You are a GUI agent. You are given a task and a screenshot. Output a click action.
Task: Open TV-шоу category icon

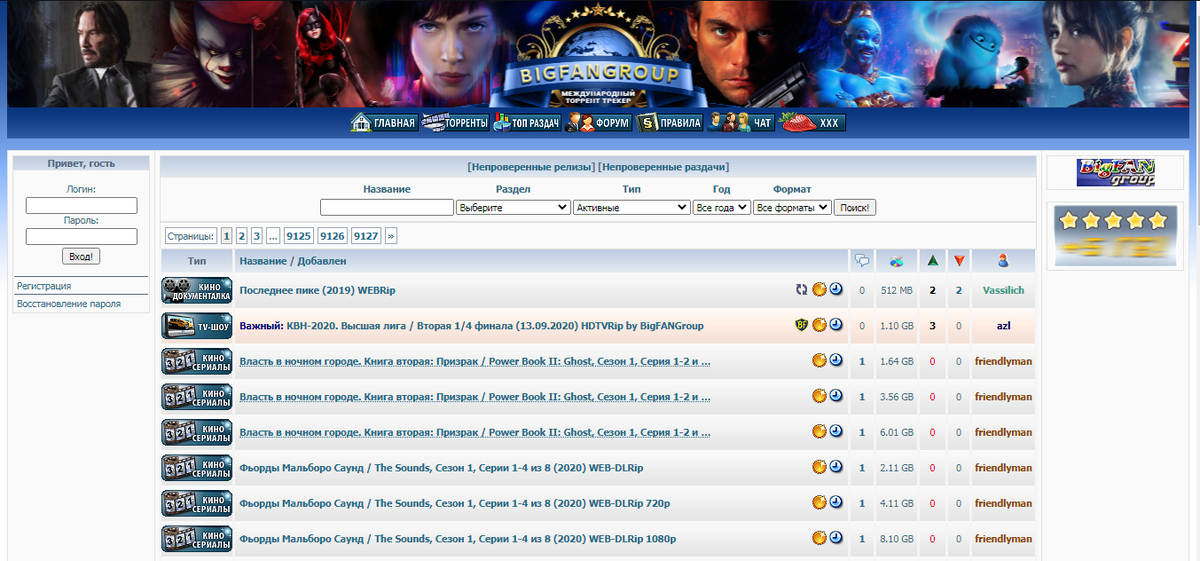pyautogui.click(x=197, y=326)
